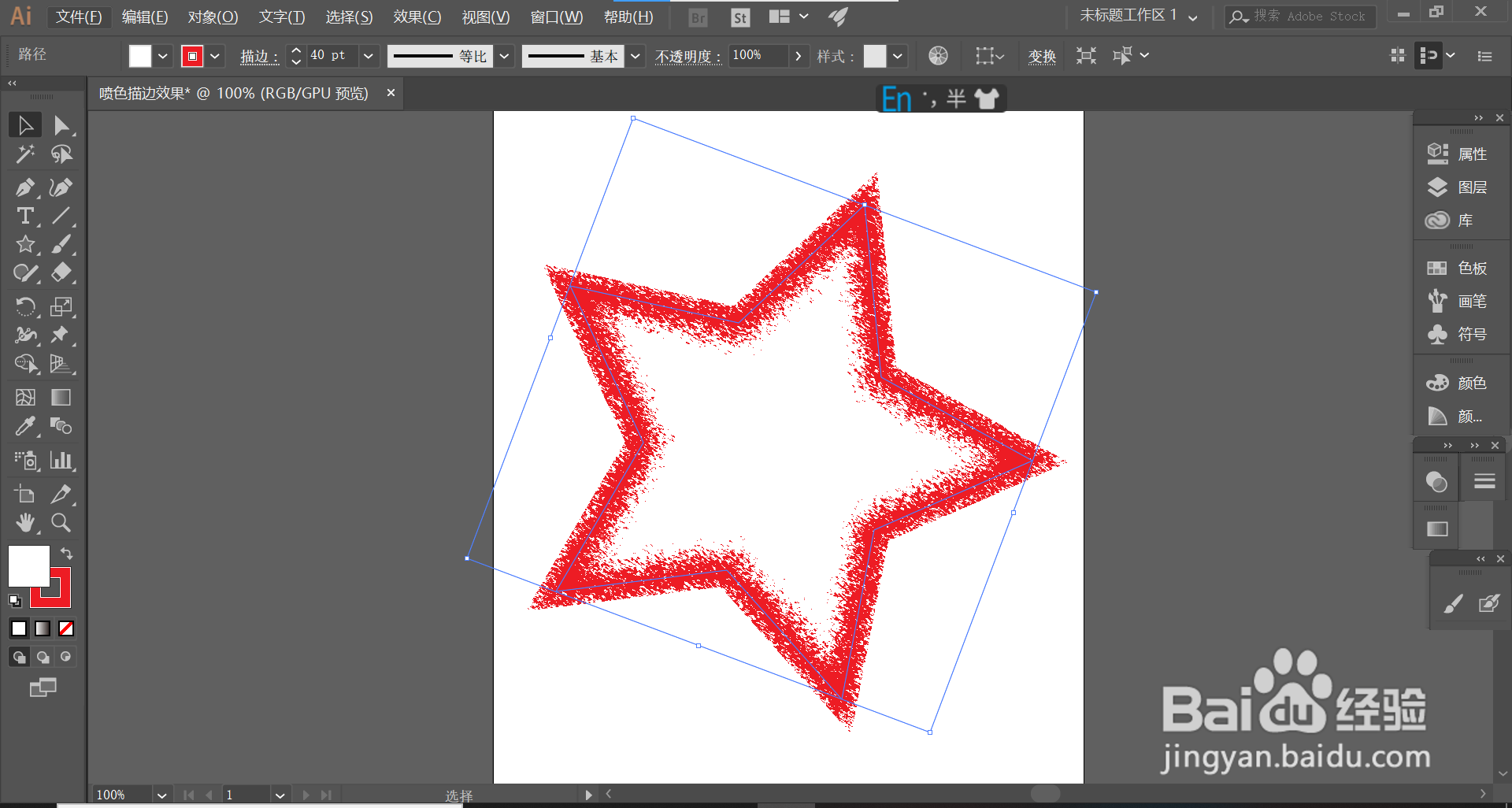Open the 视图(V) menu

(486, 17)
